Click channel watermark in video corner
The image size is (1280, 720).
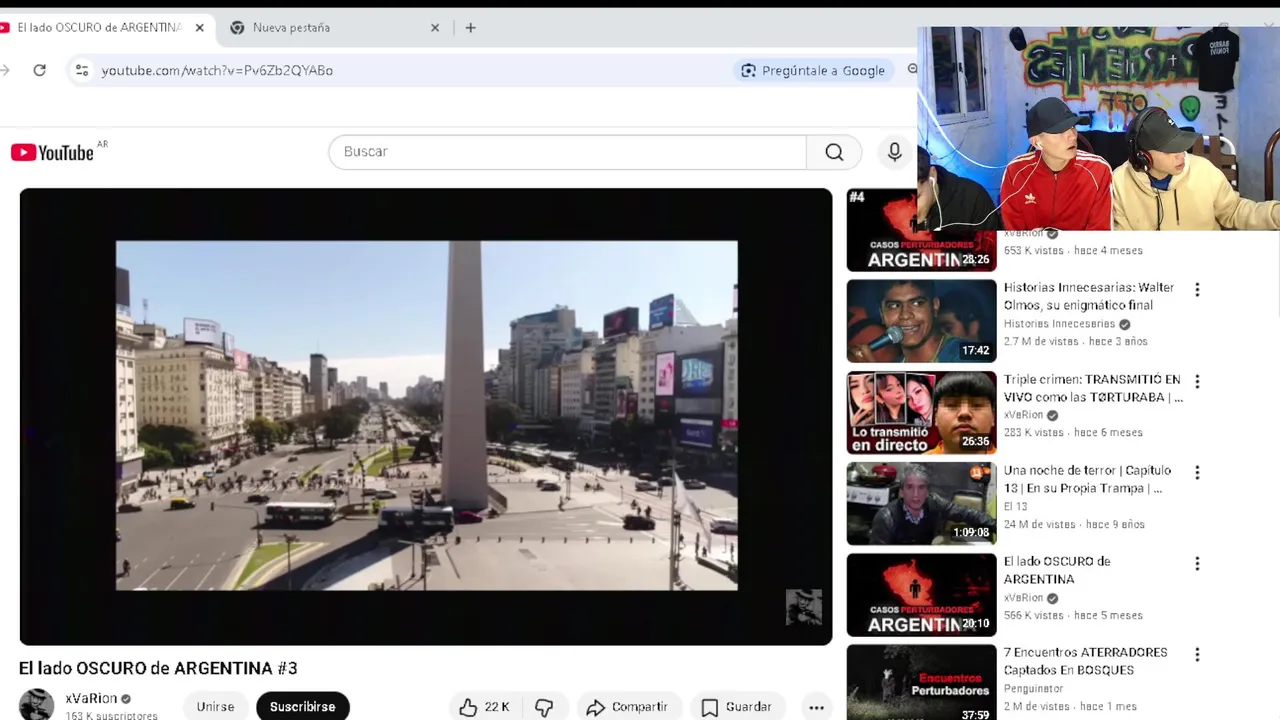point(803,607)
